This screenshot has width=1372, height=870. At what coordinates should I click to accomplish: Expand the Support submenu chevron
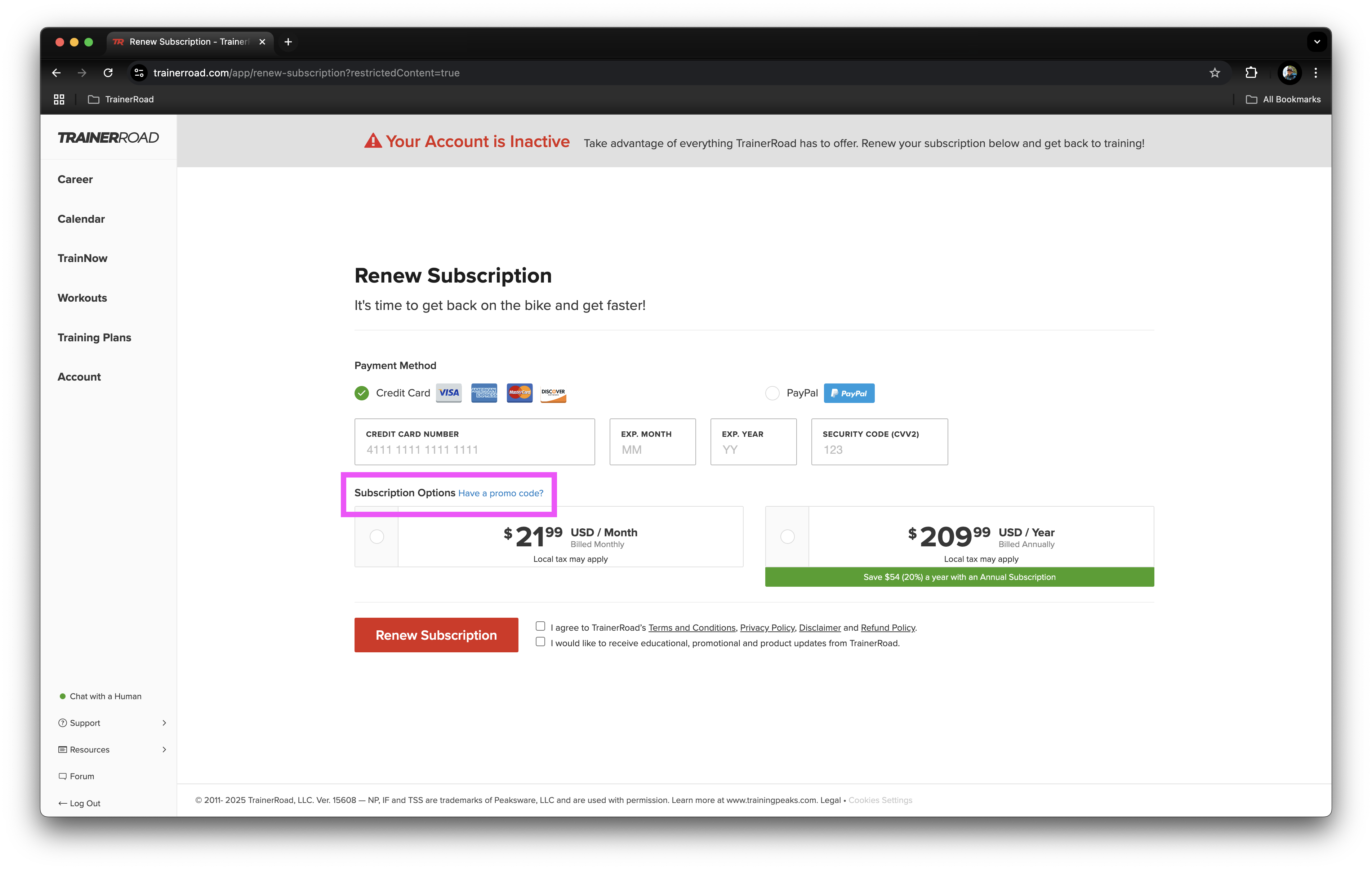coord(164,723)
